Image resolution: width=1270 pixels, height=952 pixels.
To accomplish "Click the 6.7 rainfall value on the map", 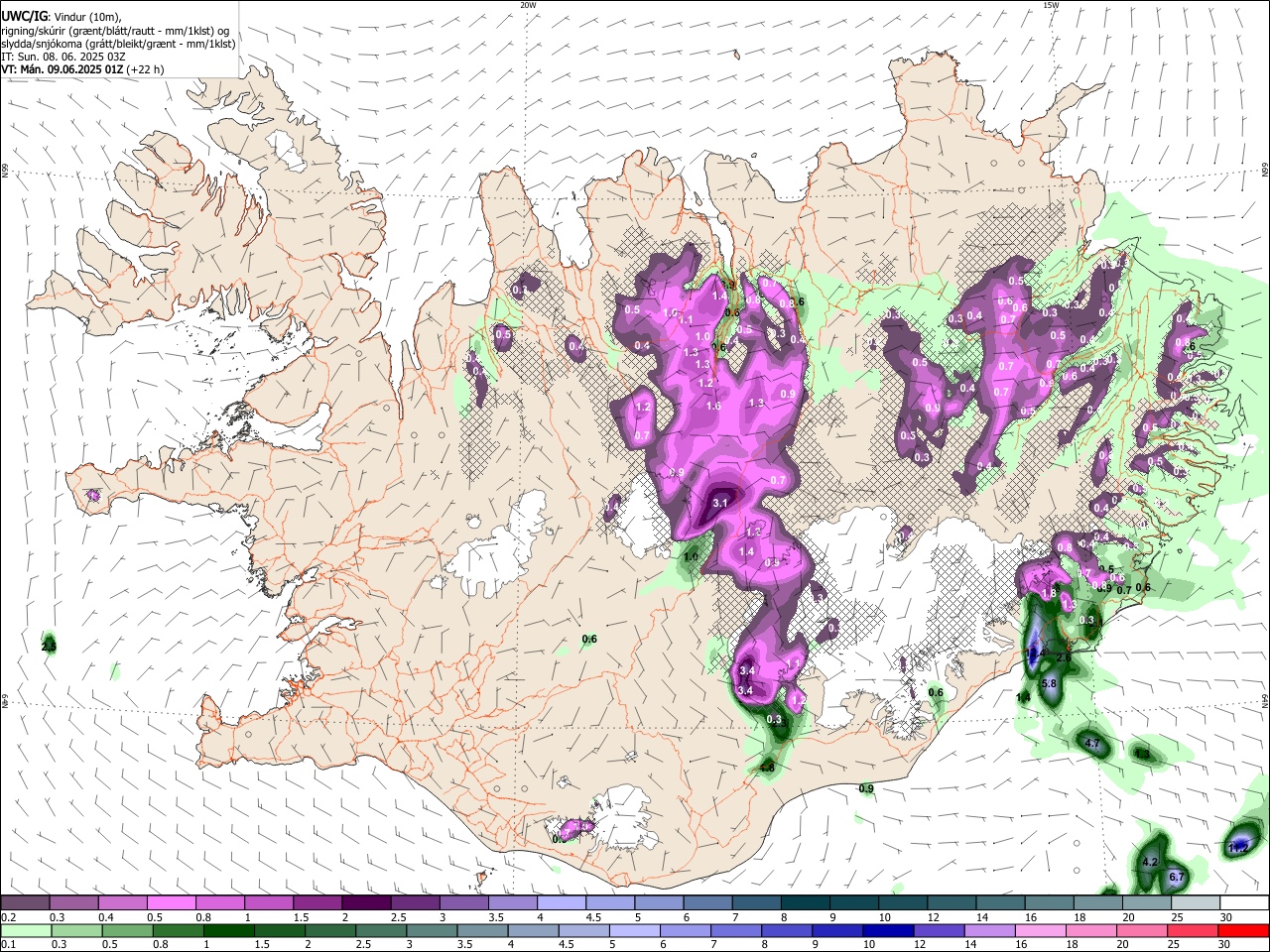I will (x=1178, y=878).
